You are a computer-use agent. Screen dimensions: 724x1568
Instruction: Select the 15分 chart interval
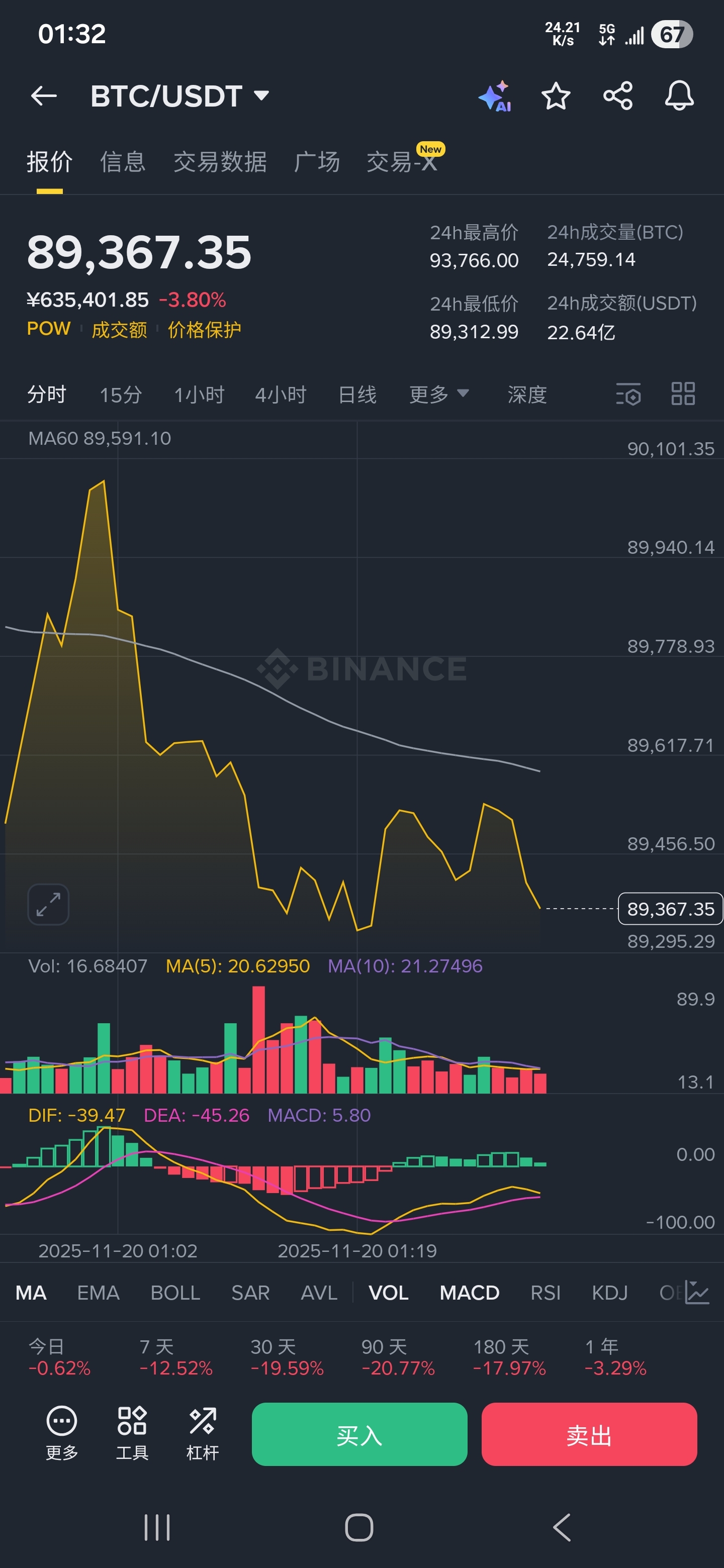pos(121,395)
